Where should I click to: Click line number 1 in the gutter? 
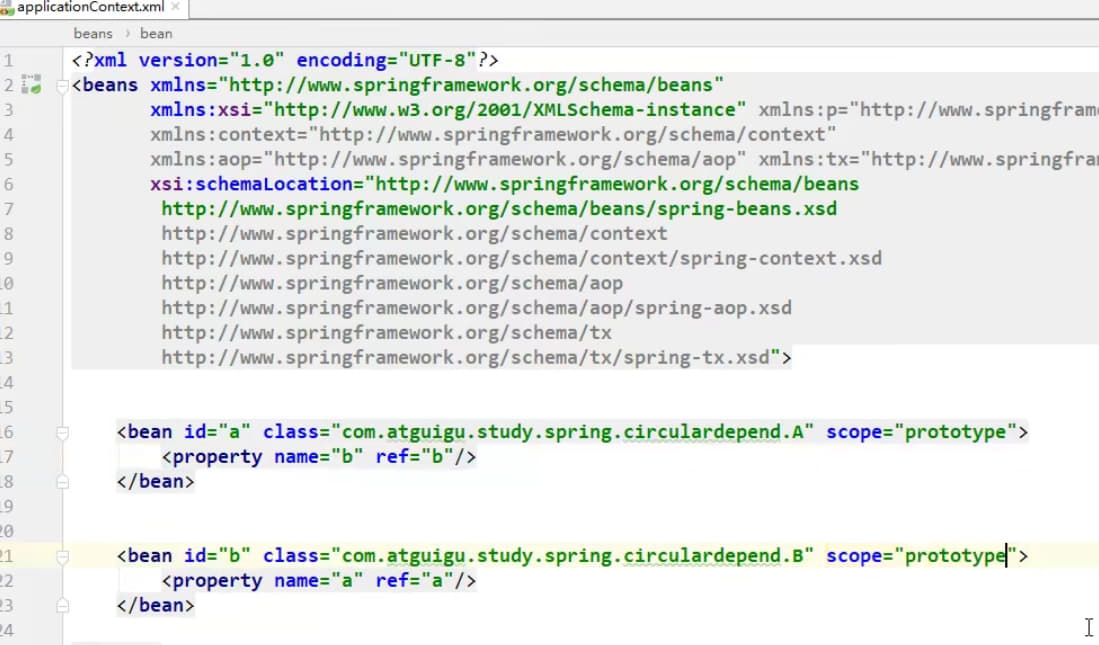pyautogui.click(x=8, y=60)
